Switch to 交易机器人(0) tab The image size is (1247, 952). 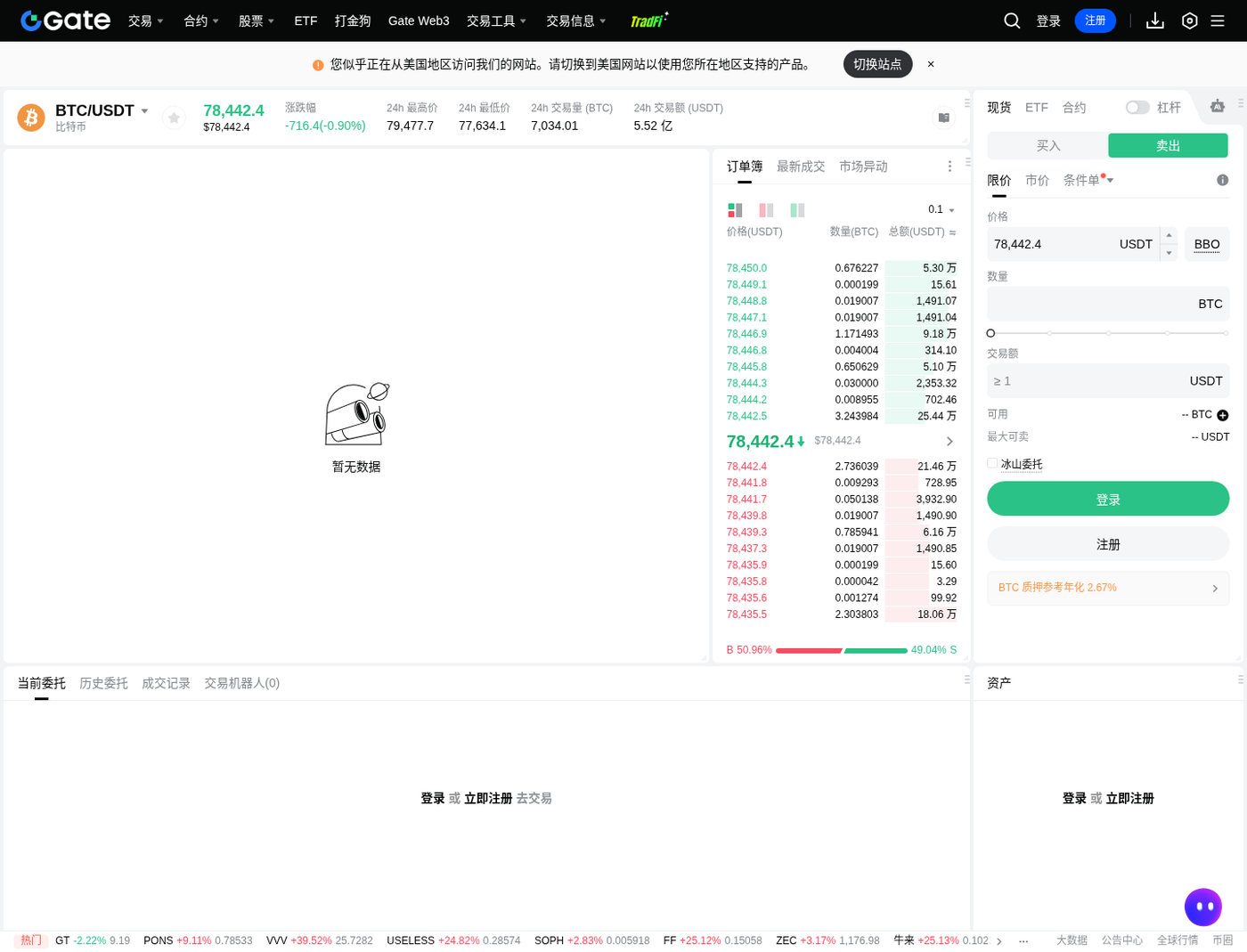pos(242,683)
